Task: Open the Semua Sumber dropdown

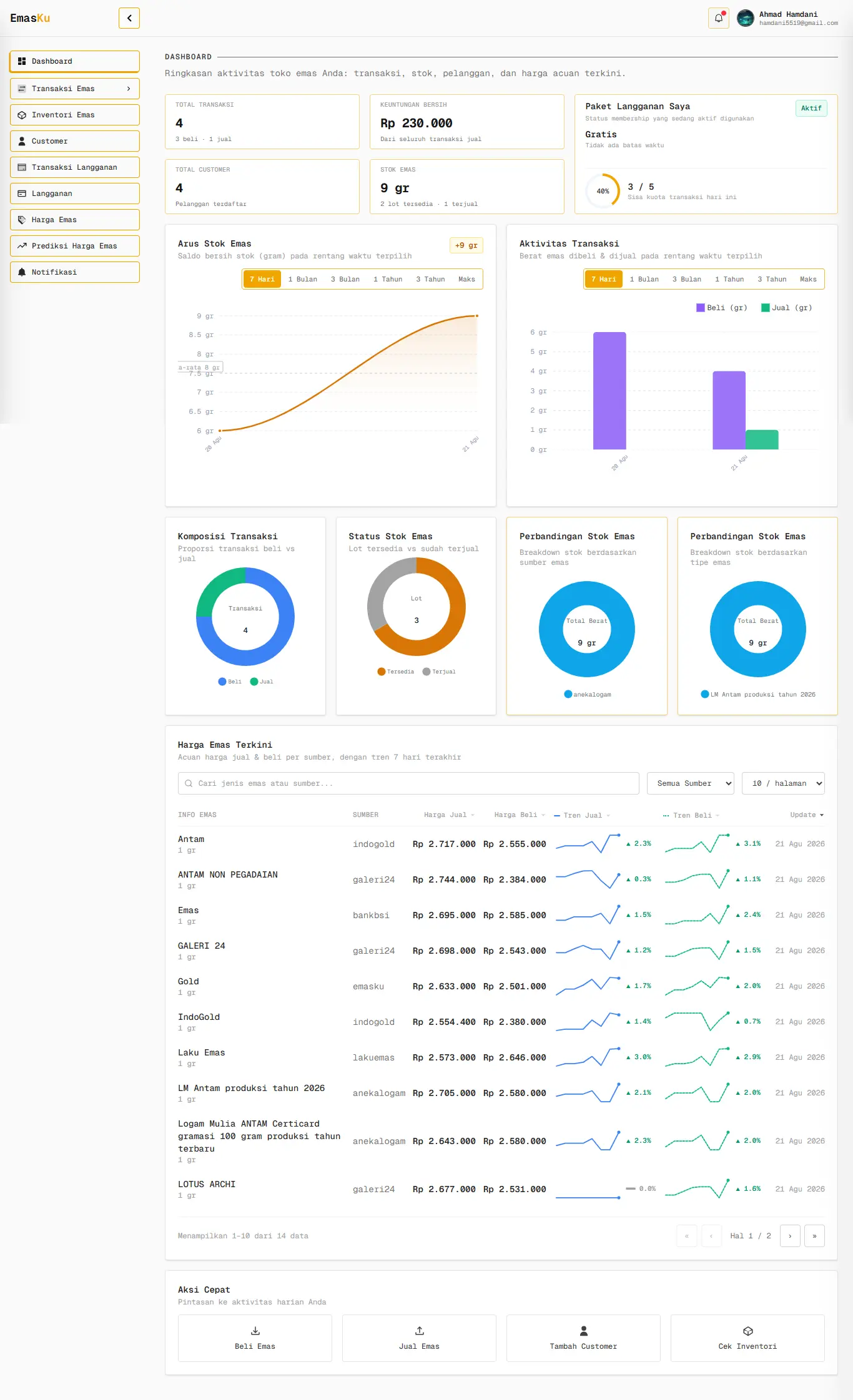Action: coord(691,783)
